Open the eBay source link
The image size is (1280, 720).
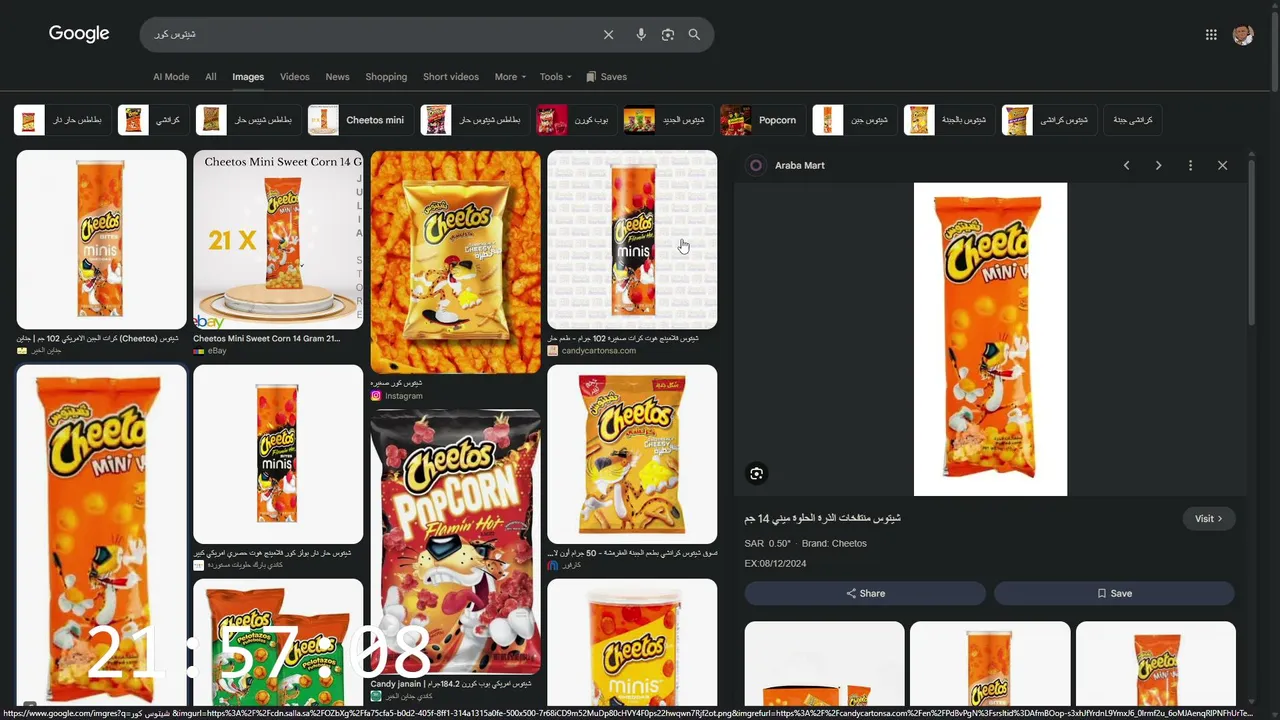[x=217, y=351]
